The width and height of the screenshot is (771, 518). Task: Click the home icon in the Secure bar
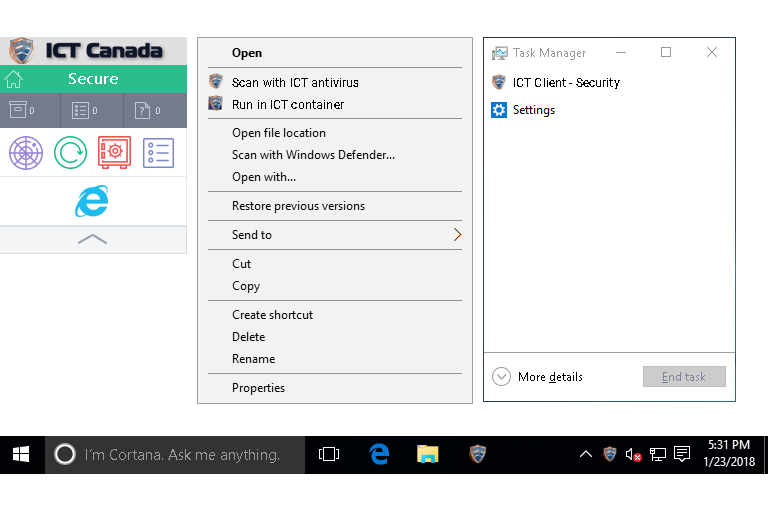[14, 80]
